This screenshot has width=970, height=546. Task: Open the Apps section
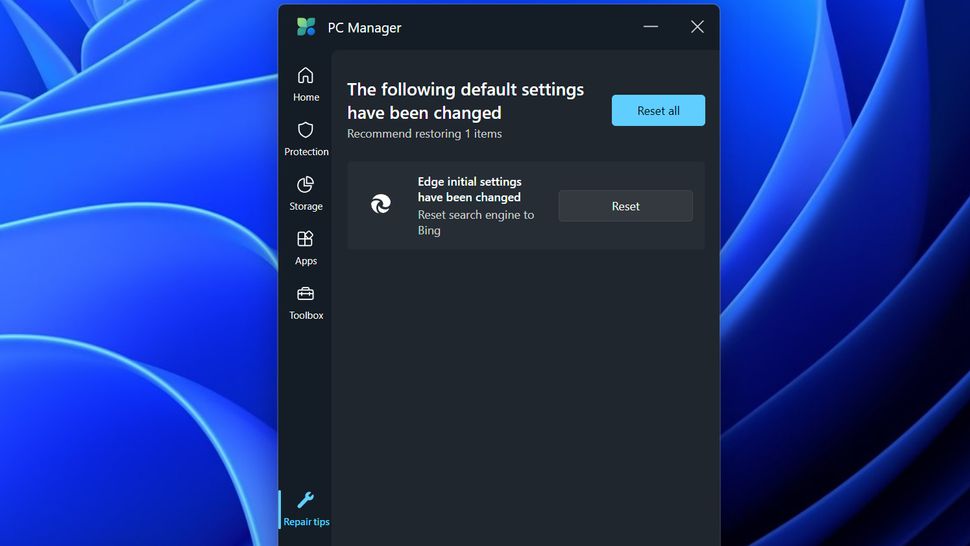[306, 247]
